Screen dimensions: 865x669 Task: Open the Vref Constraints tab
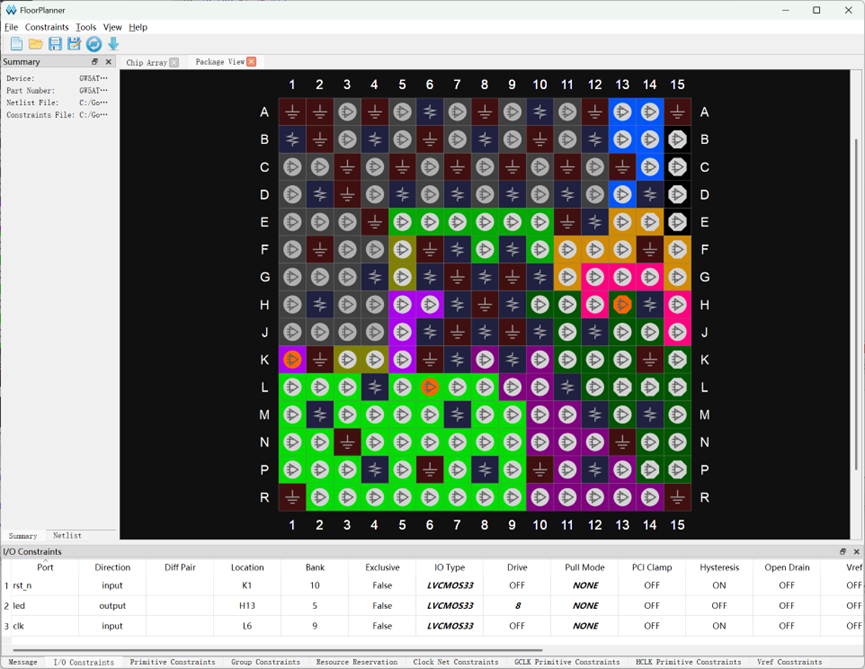pos(789,662)
